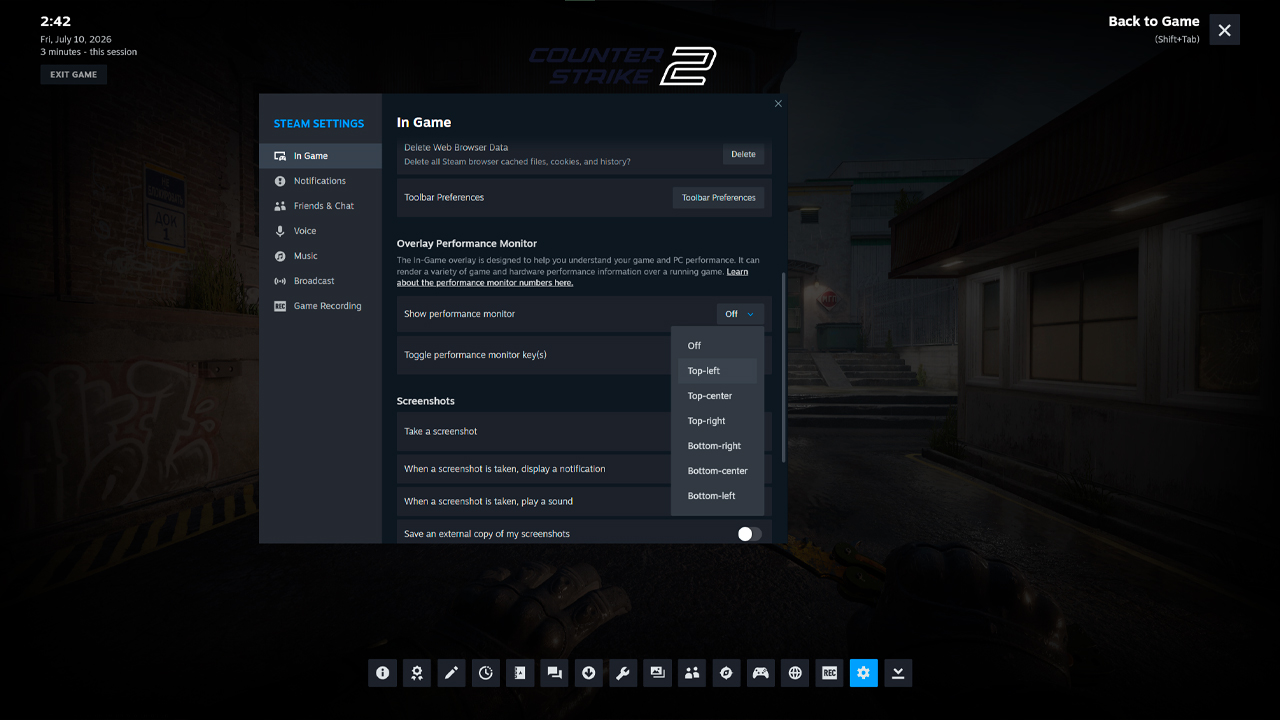Screen dimensions: 1280x720
Task: Click the 'Screenshots' section heading
Action: click(x=426, y=401)
